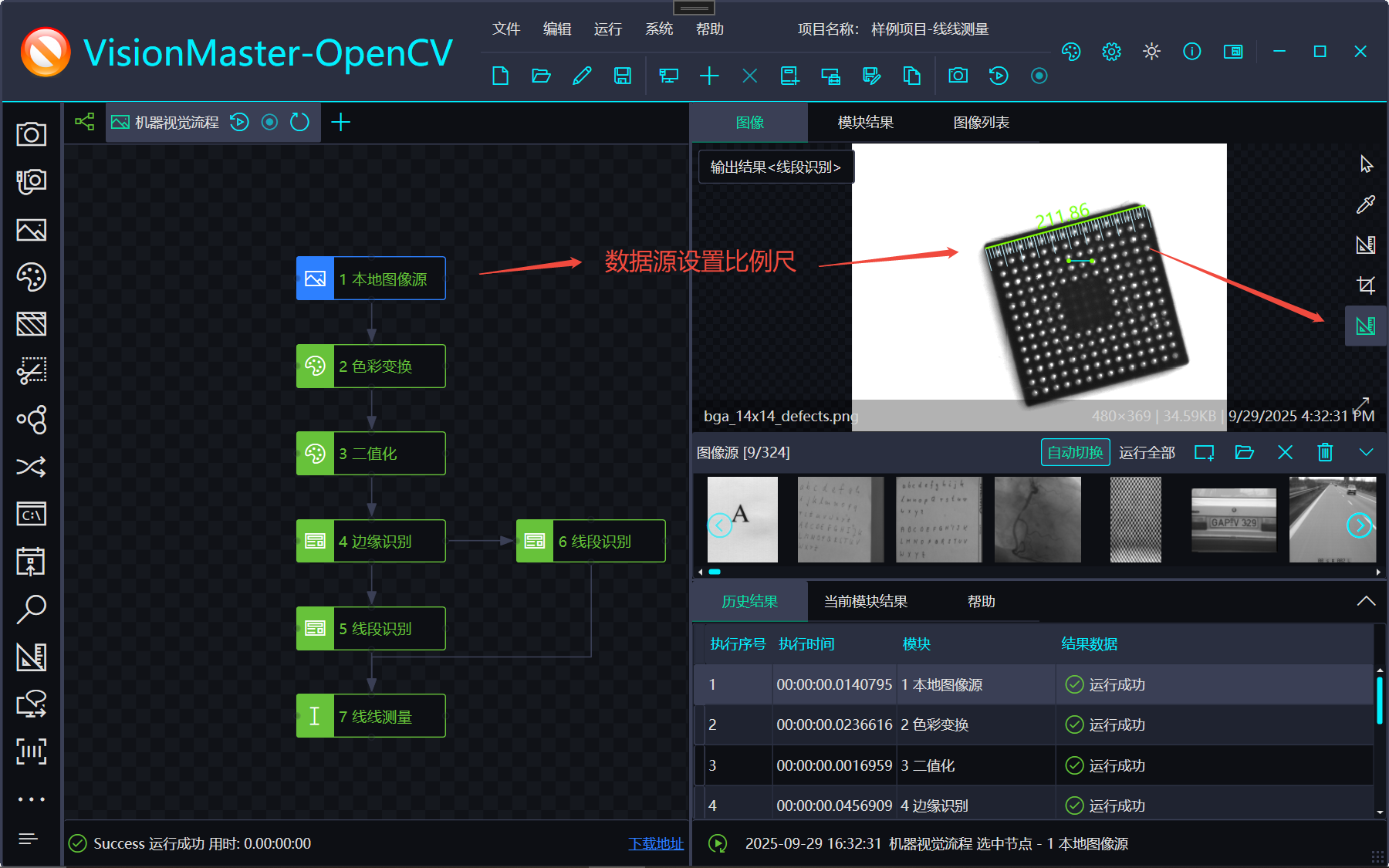Delete image sources with the trash icon
The height and width of the screenshot is (868, 1389).
tap(1325, 452)
